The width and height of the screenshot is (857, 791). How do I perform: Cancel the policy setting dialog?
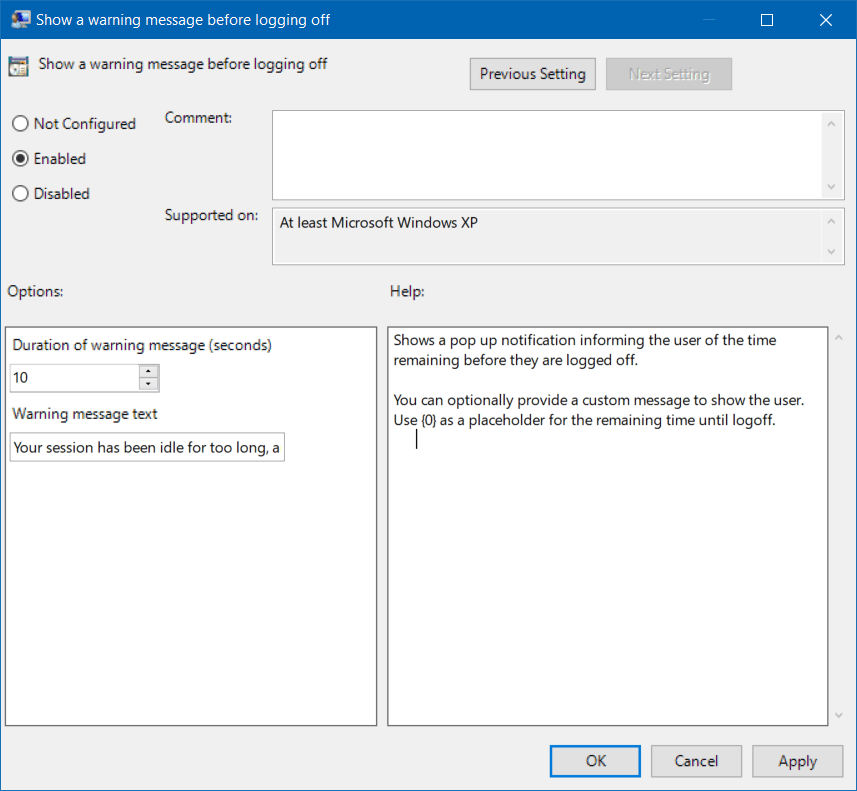pyautogui.click(x=696, y=761)
